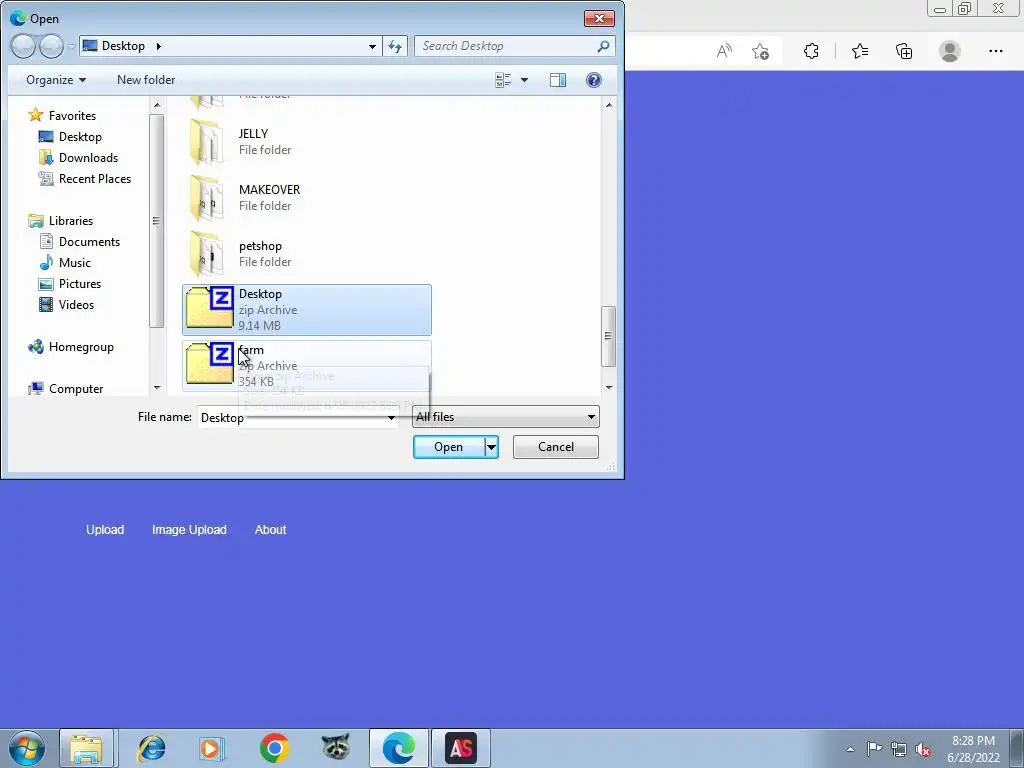Select Desktop under Favorites

coord(71,136)
